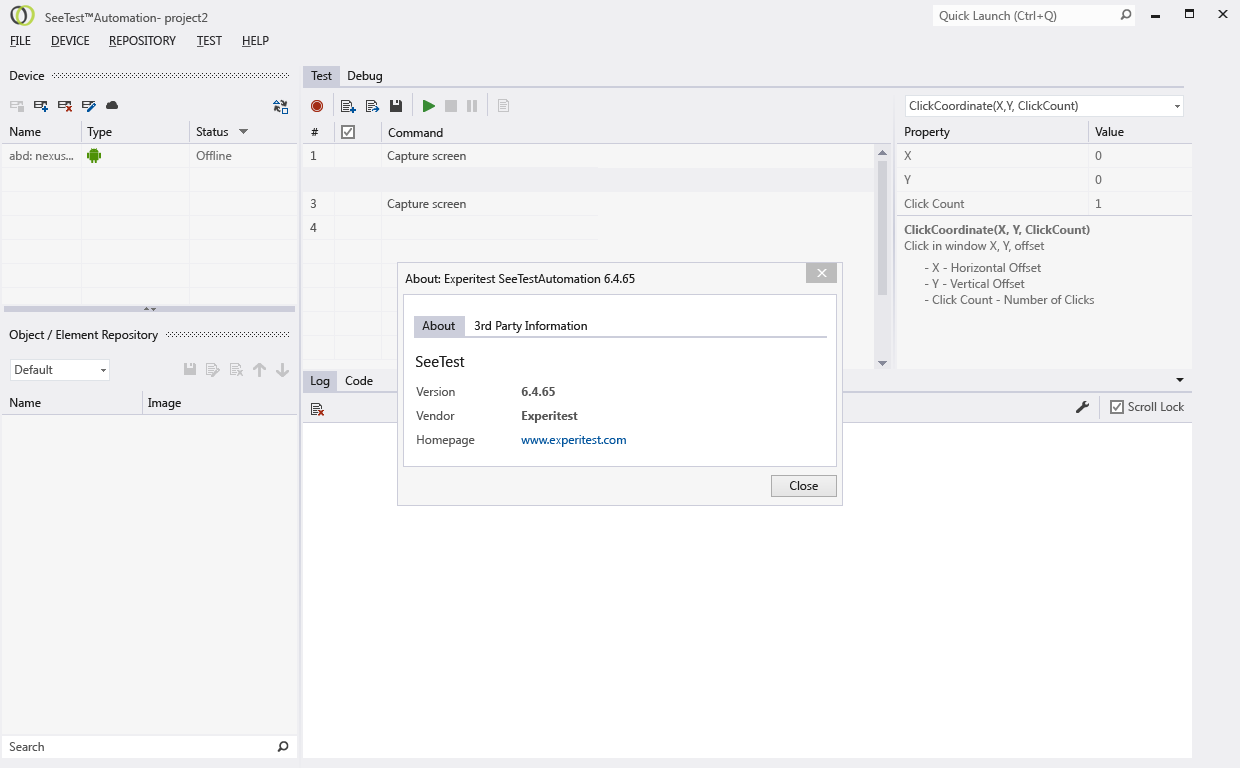Click the Close button in About dialog

click(804, 486)
